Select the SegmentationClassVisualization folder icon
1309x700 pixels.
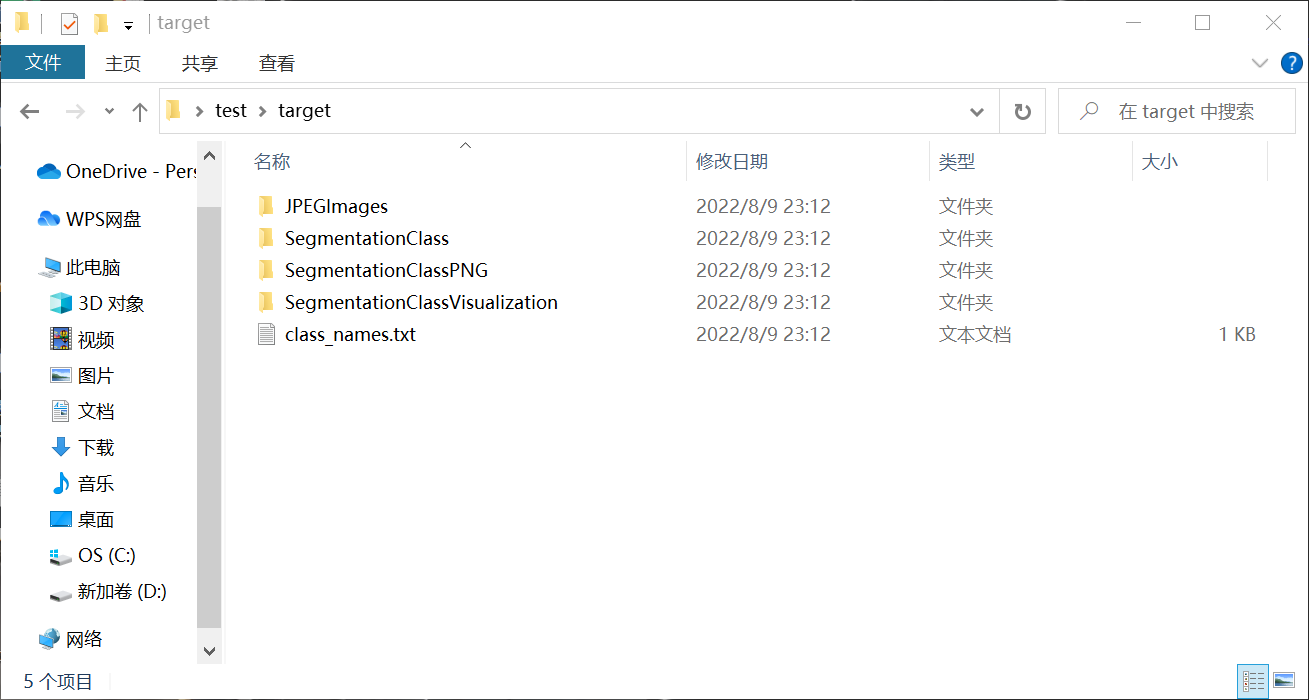point(266,302)
